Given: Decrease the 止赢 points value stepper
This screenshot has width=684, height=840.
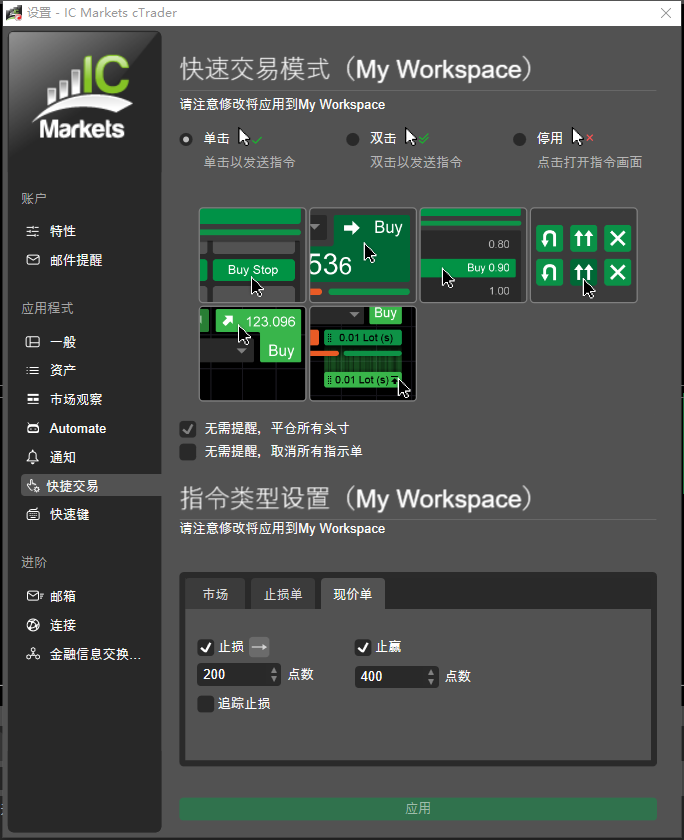Looking at the screenshot, I should tap(431, 681).
